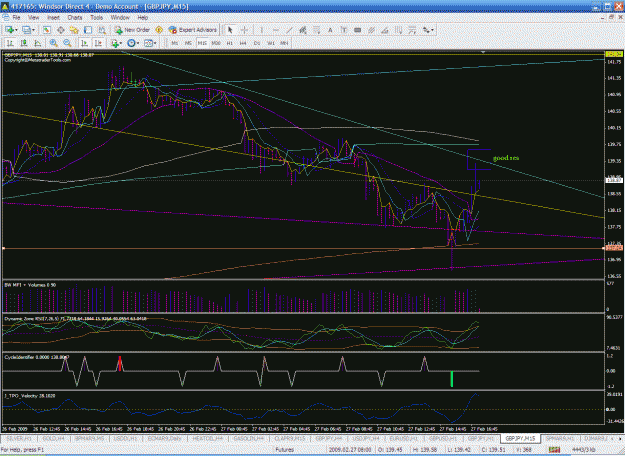Screen dimensions: 625x456
Task: Select the W1 timeframe
Action: (x=271, y=43)
